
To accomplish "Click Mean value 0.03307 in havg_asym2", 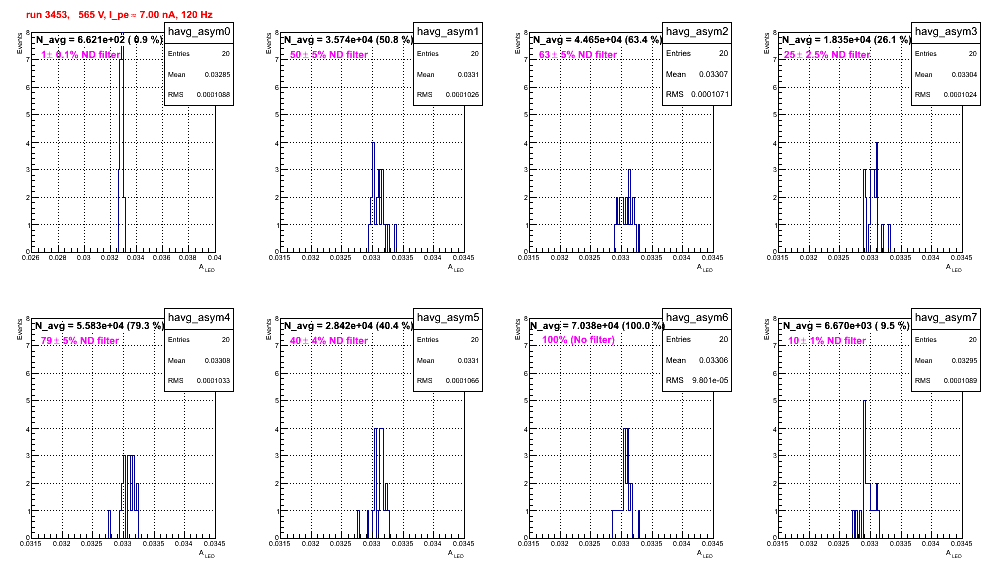I will 713,74.
